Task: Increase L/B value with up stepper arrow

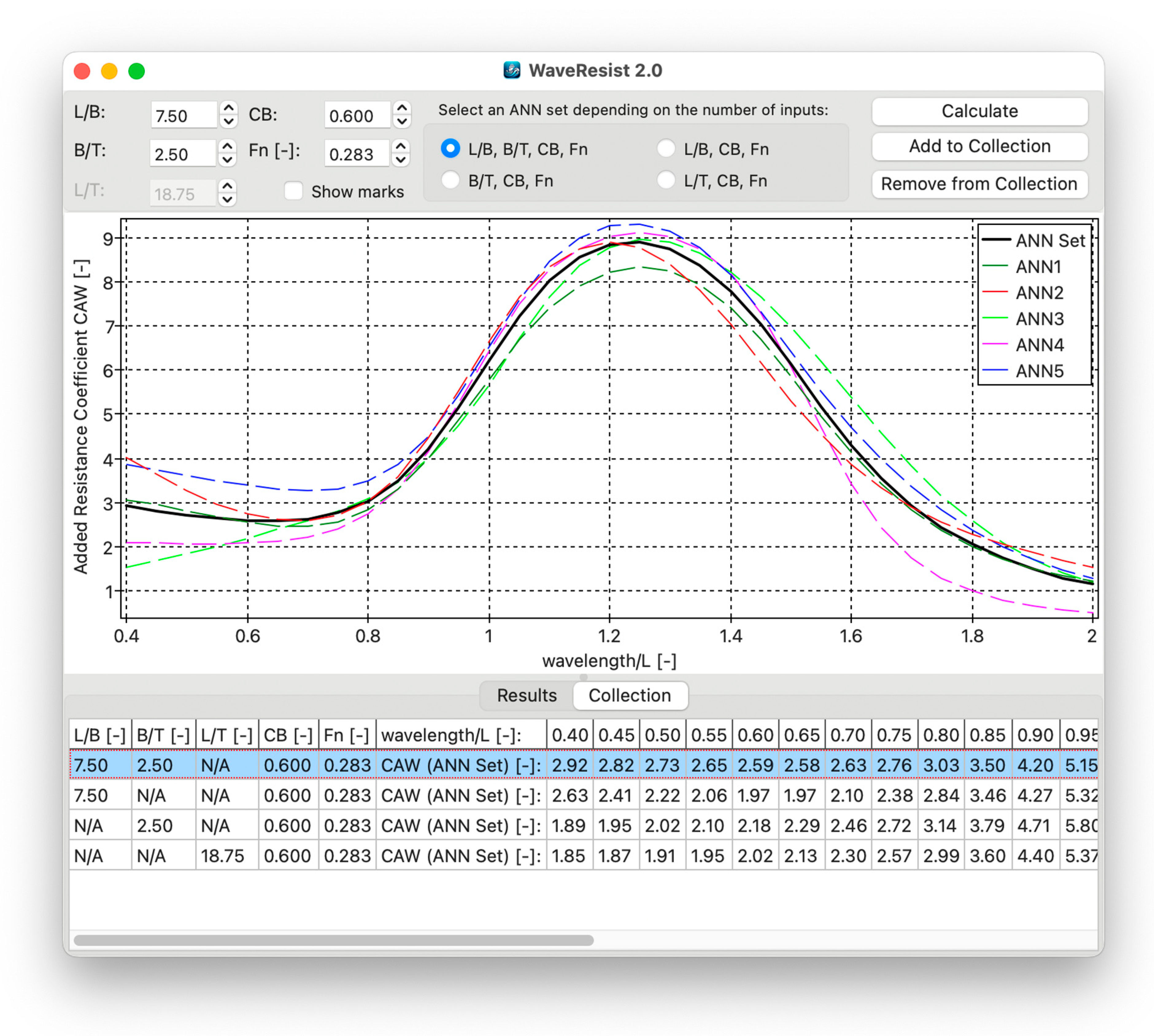Action: (228, 108)
